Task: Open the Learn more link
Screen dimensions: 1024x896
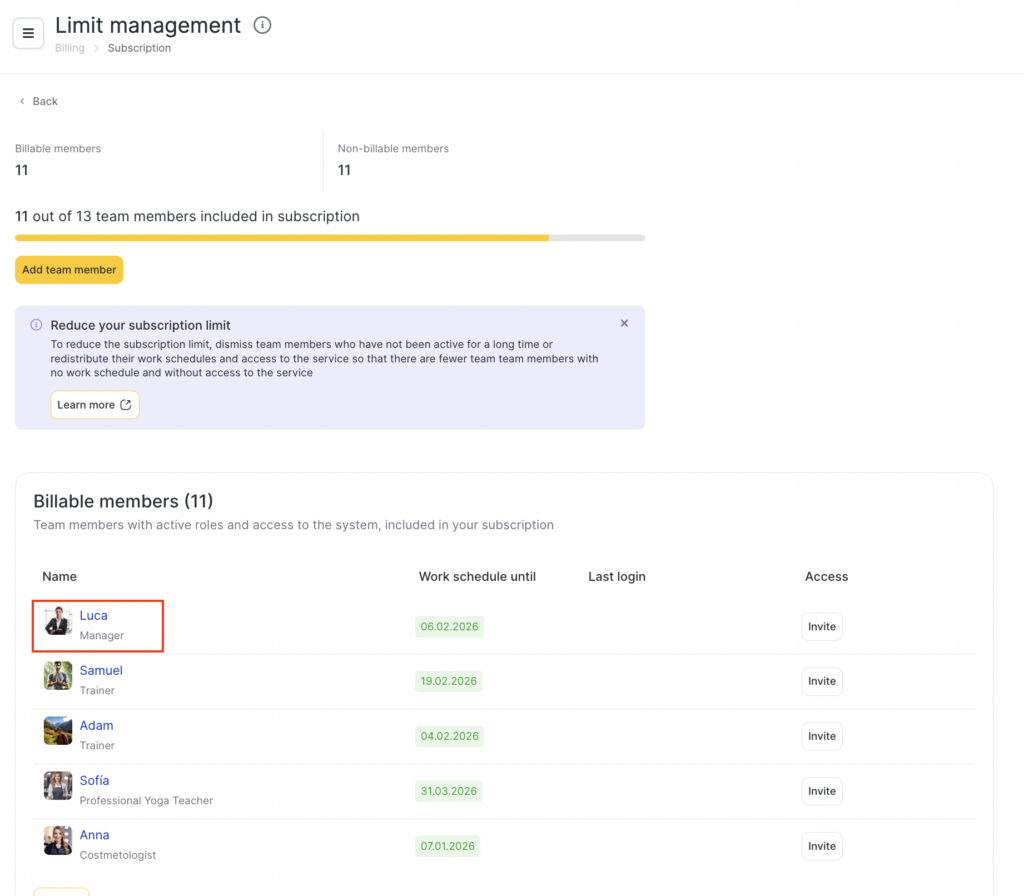Action: pyautogui.click(x=94, y=405)
